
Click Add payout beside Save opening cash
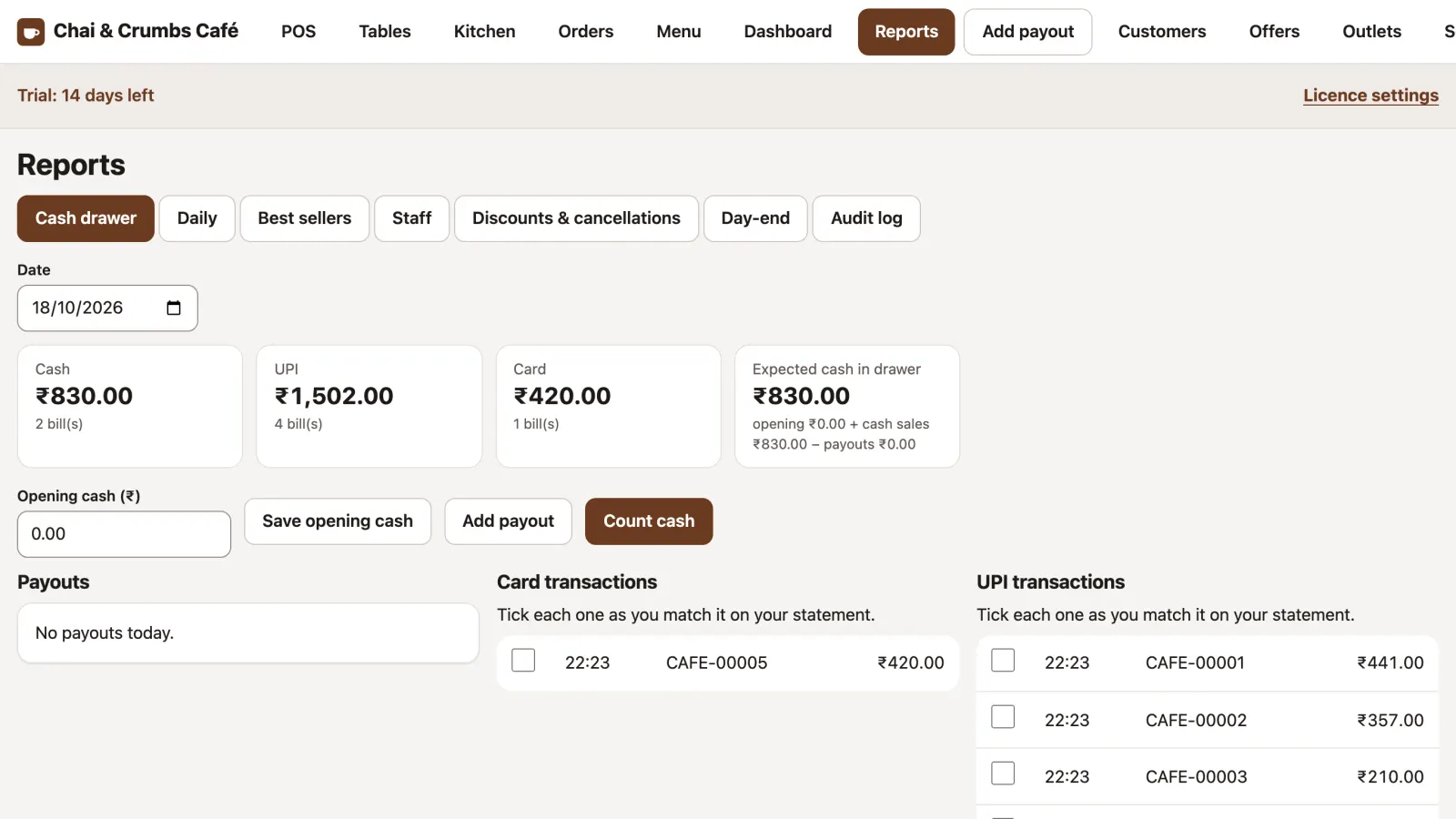point(508,521)
